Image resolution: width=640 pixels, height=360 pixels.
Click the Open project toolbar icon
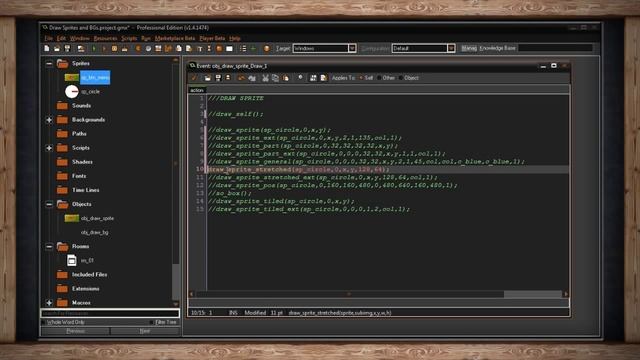(x=57, y=49)
